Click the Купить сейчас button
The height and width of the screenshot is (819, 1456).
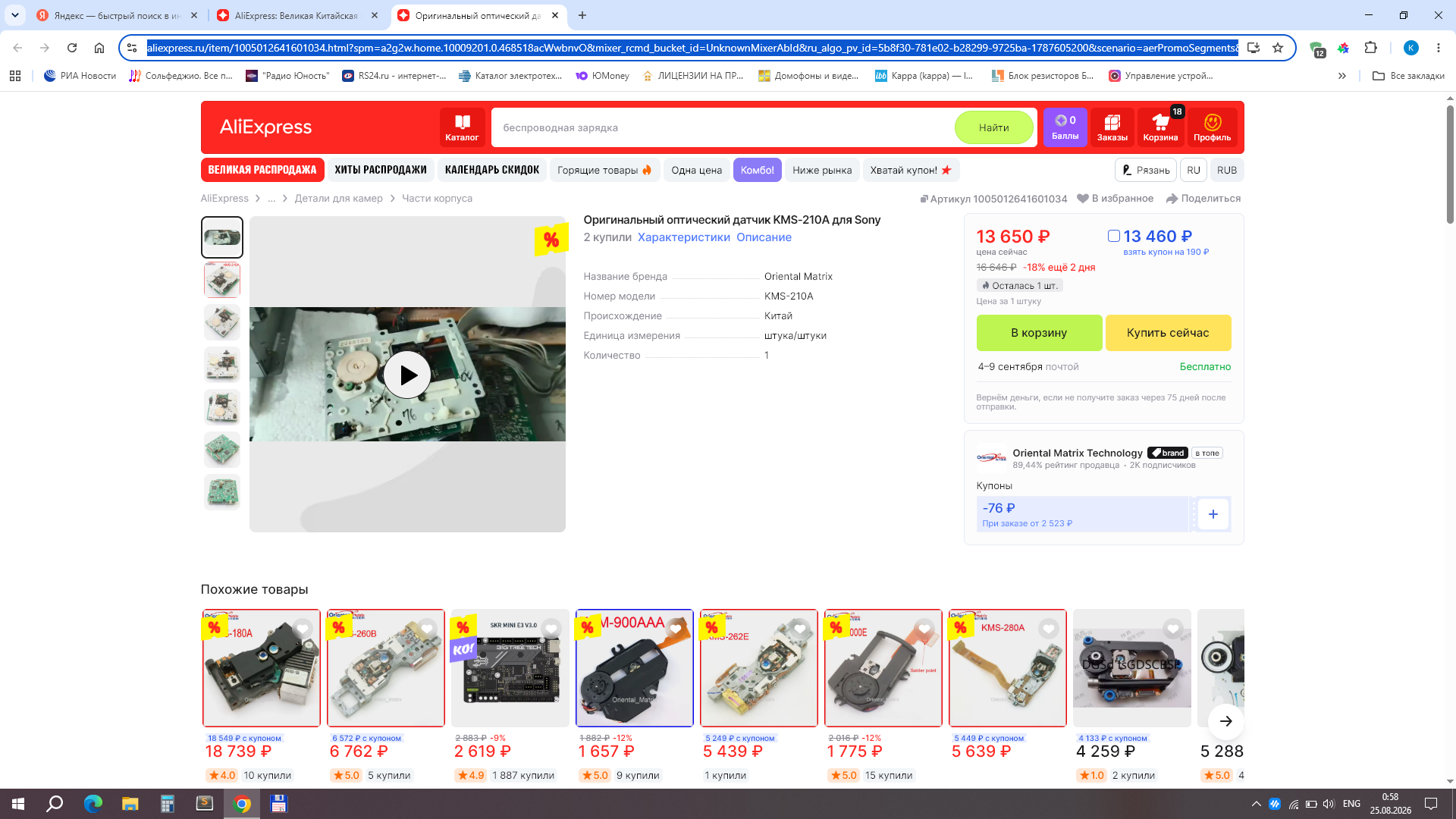tap(1168, 333)
